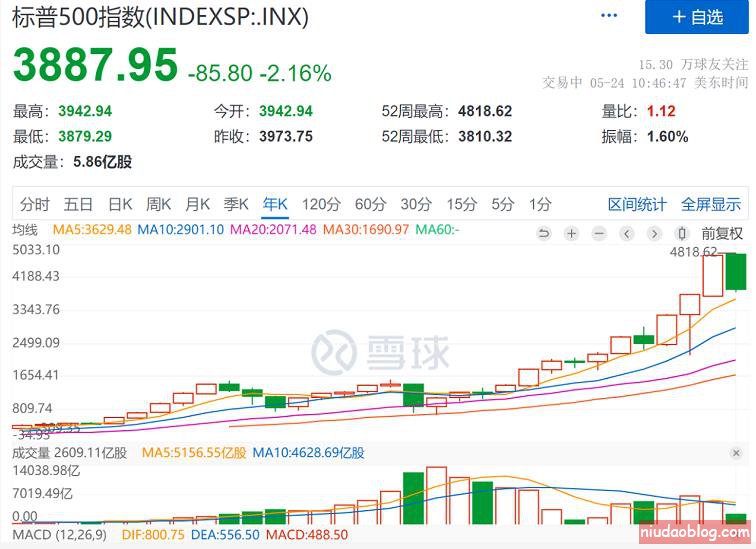
Task: Click the index title 标普500指数(INDEXSP:.INX)
Action: pyautogui.click(x=160, y=17)
